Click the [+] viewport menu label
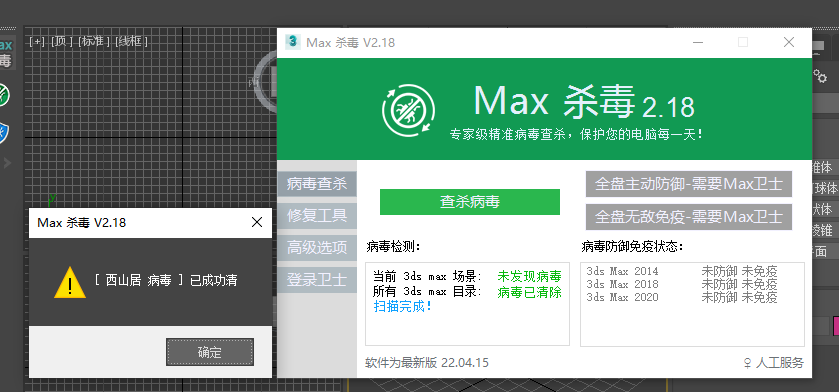 pyautogui.click(x=37, y=41)
